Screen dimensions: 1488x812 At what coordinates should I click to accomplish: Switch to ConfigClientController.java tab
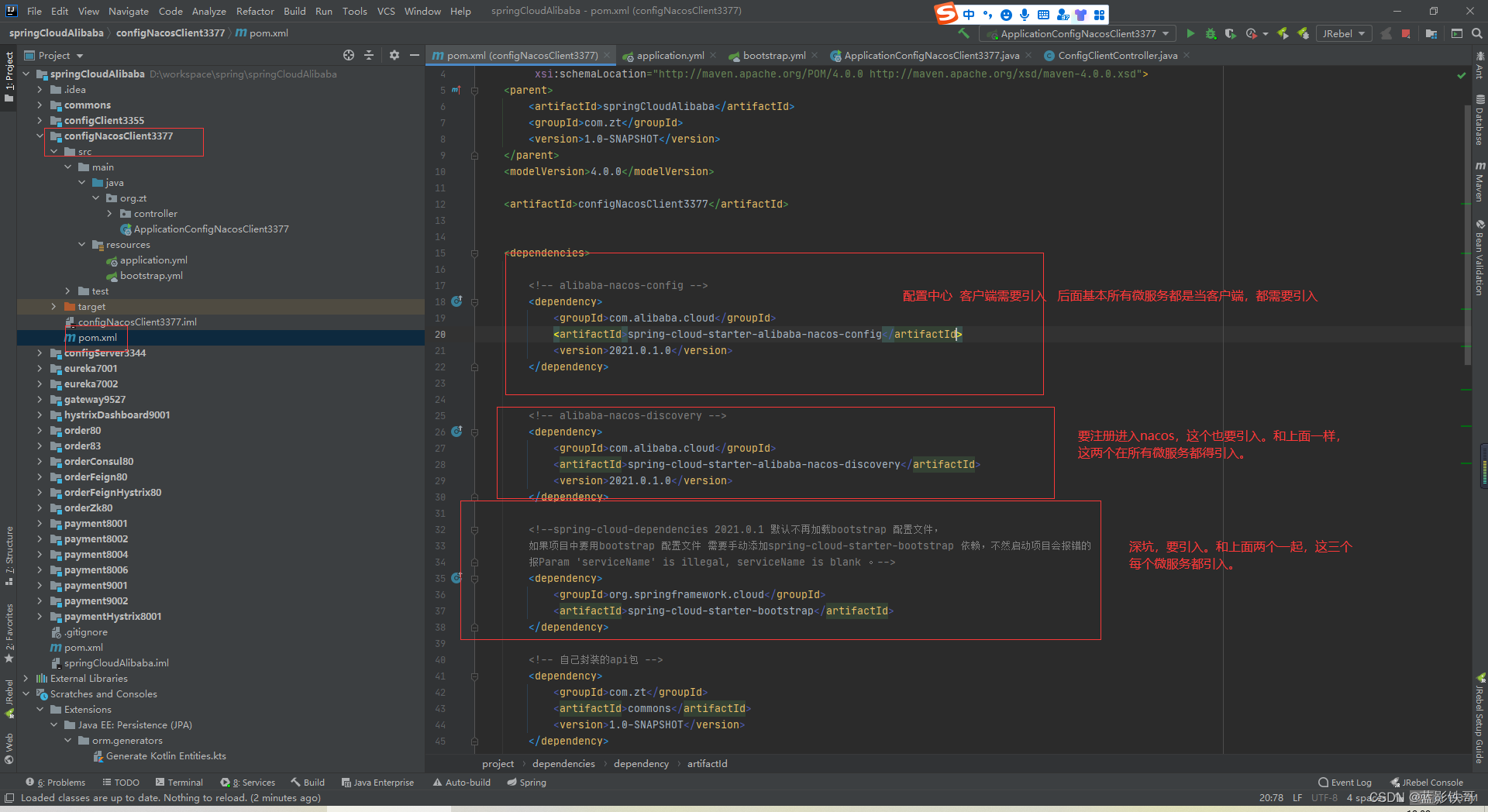pos(1117,55)
